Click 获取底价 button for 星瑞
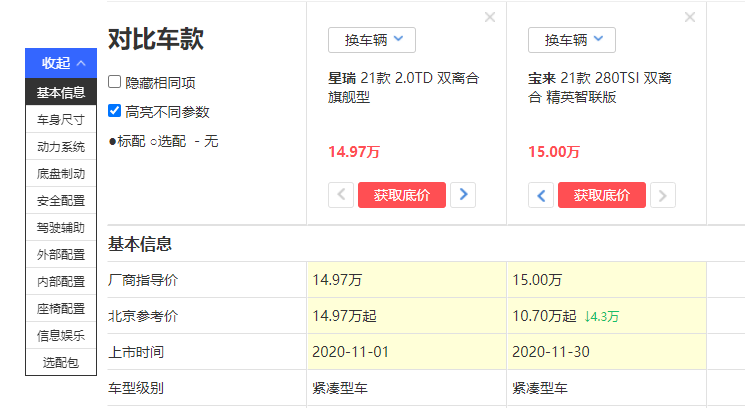The image size is (745, 408). point(401,195)
